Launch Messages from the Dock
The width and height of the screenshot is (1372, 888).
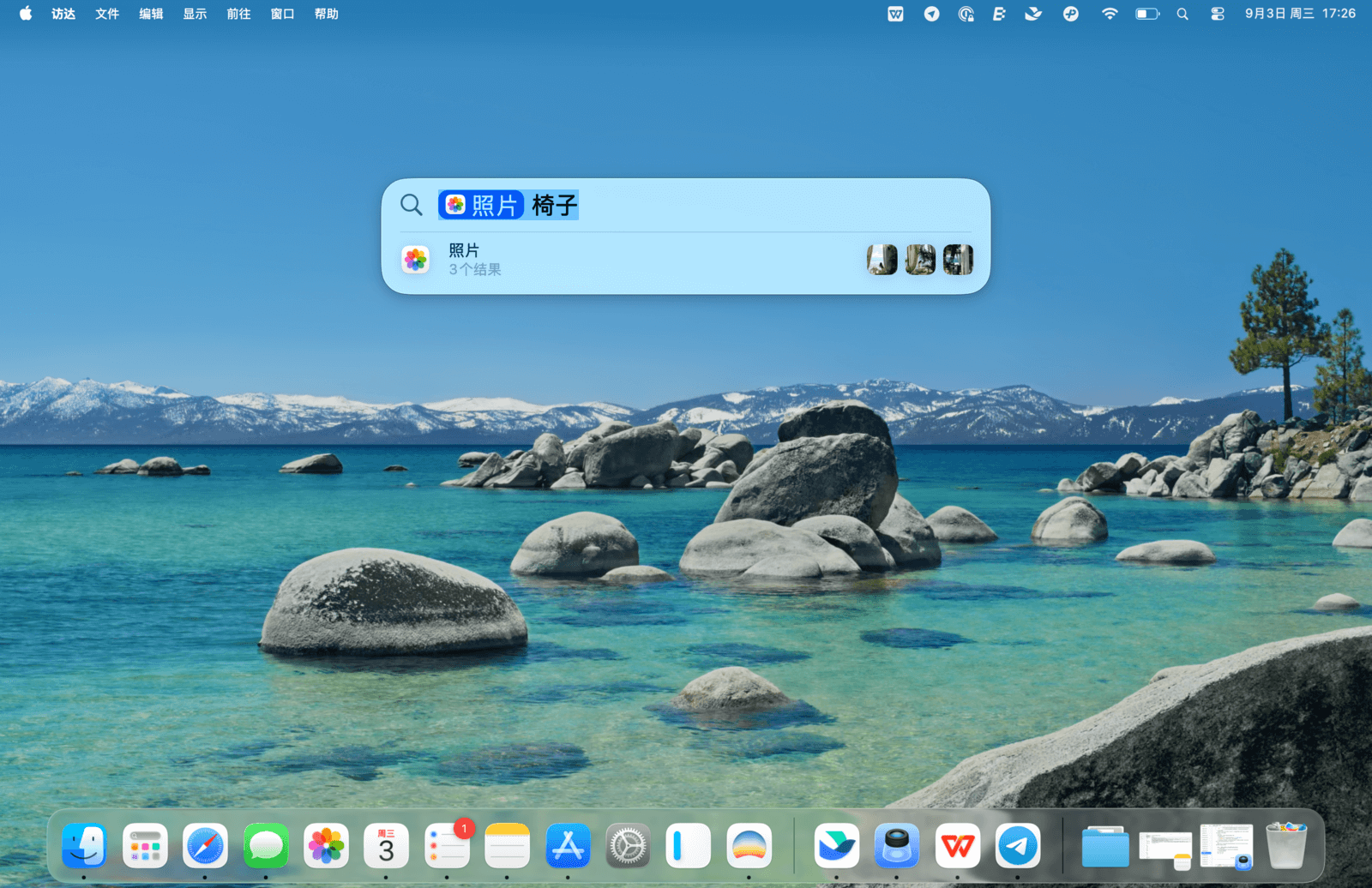(x=266, y=847)
